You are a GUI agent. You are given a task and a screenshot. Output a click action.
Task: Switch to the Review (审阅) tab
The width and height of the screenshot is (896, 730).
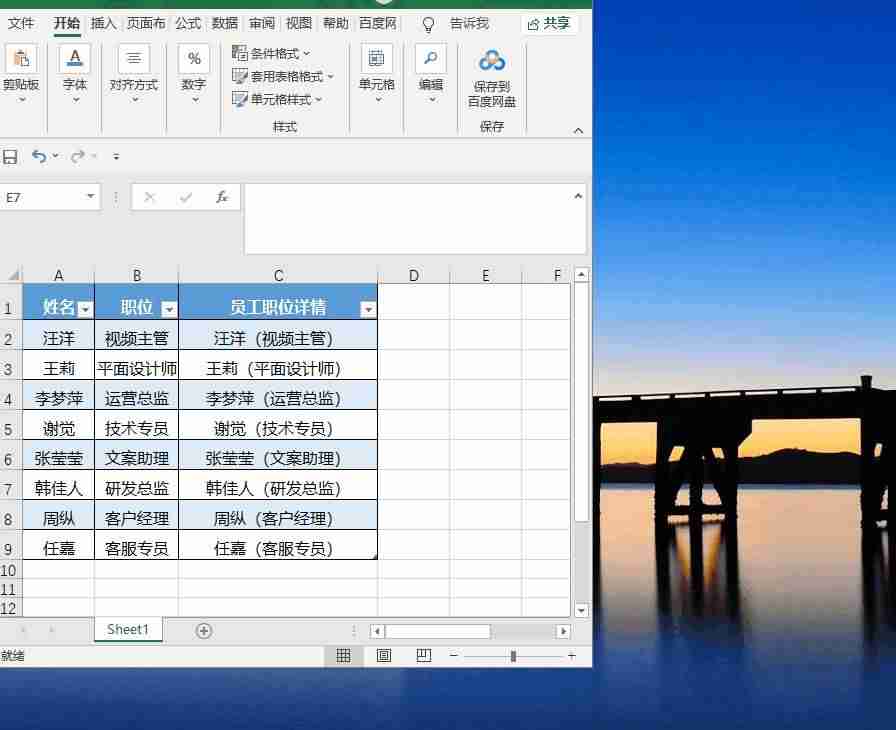point(262,23)
